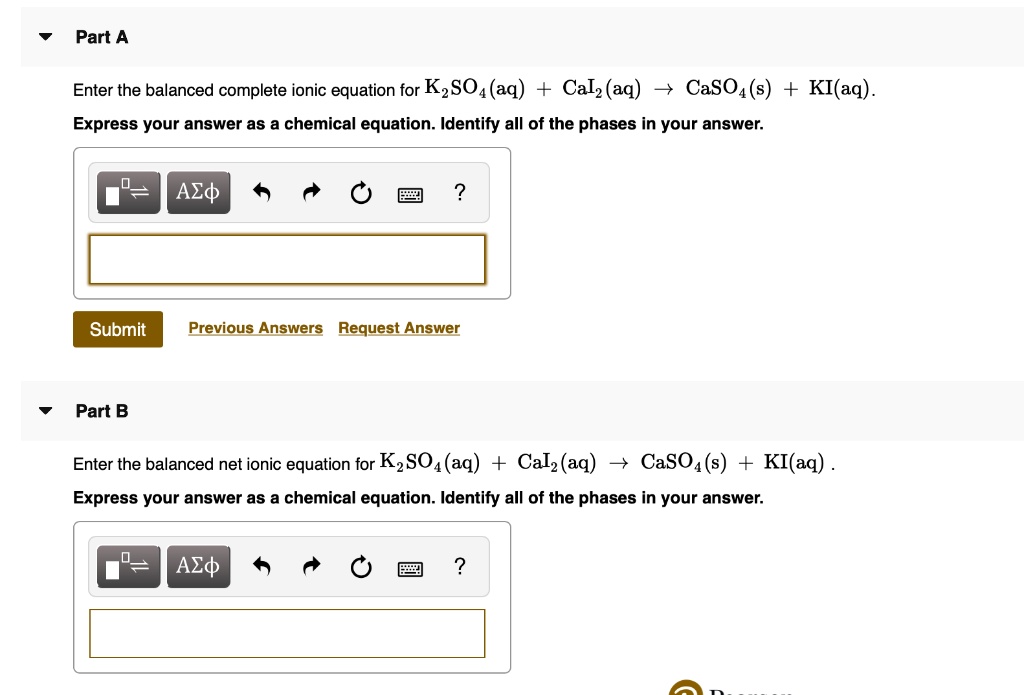
Task: Open the Greek symbols (ΑΣΦ) palette in Part A
Action: [x=197, y=192]
